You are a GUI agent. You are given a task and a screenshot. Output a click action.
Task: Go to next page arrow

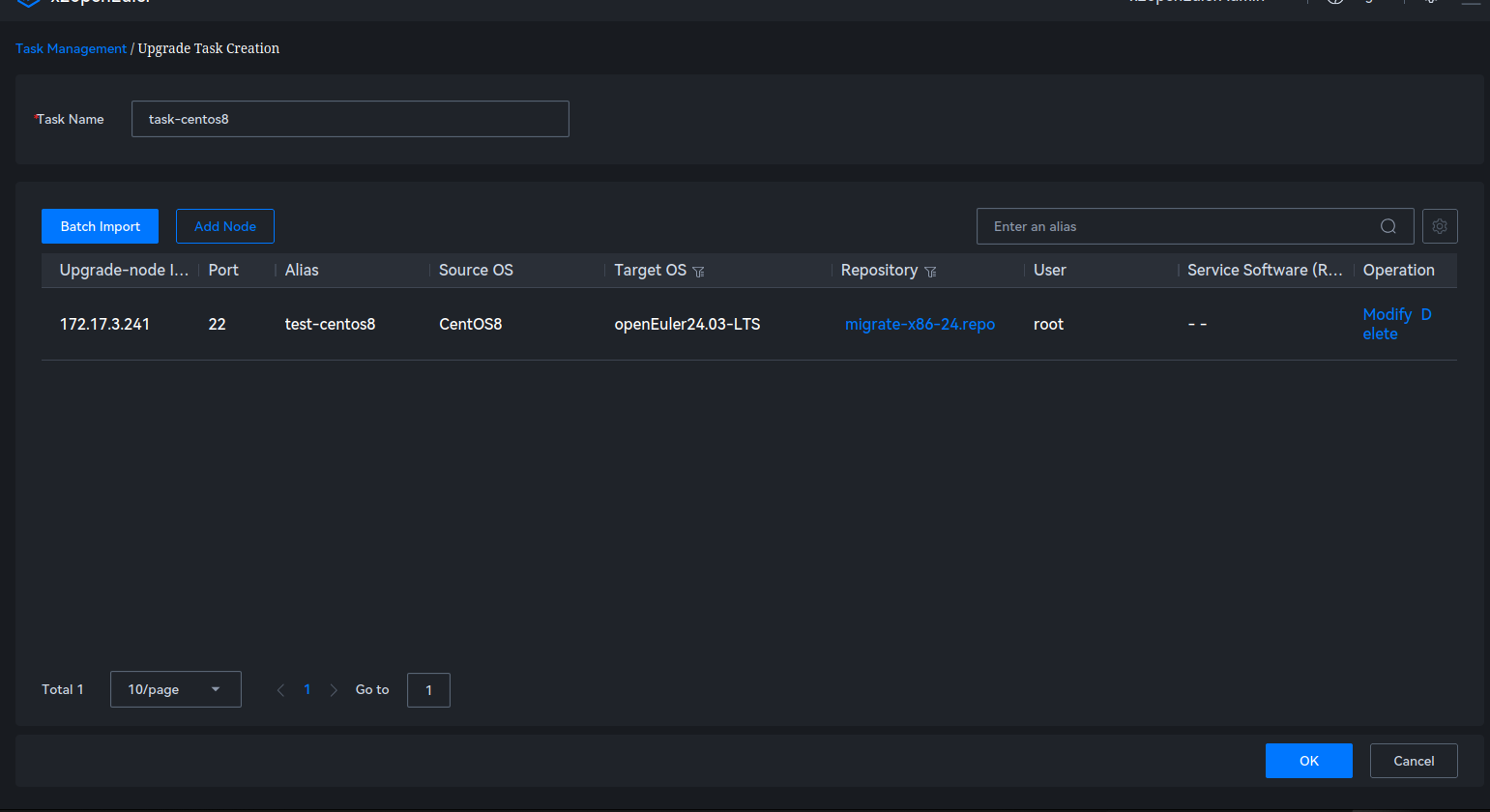click(x=334, y=690)
